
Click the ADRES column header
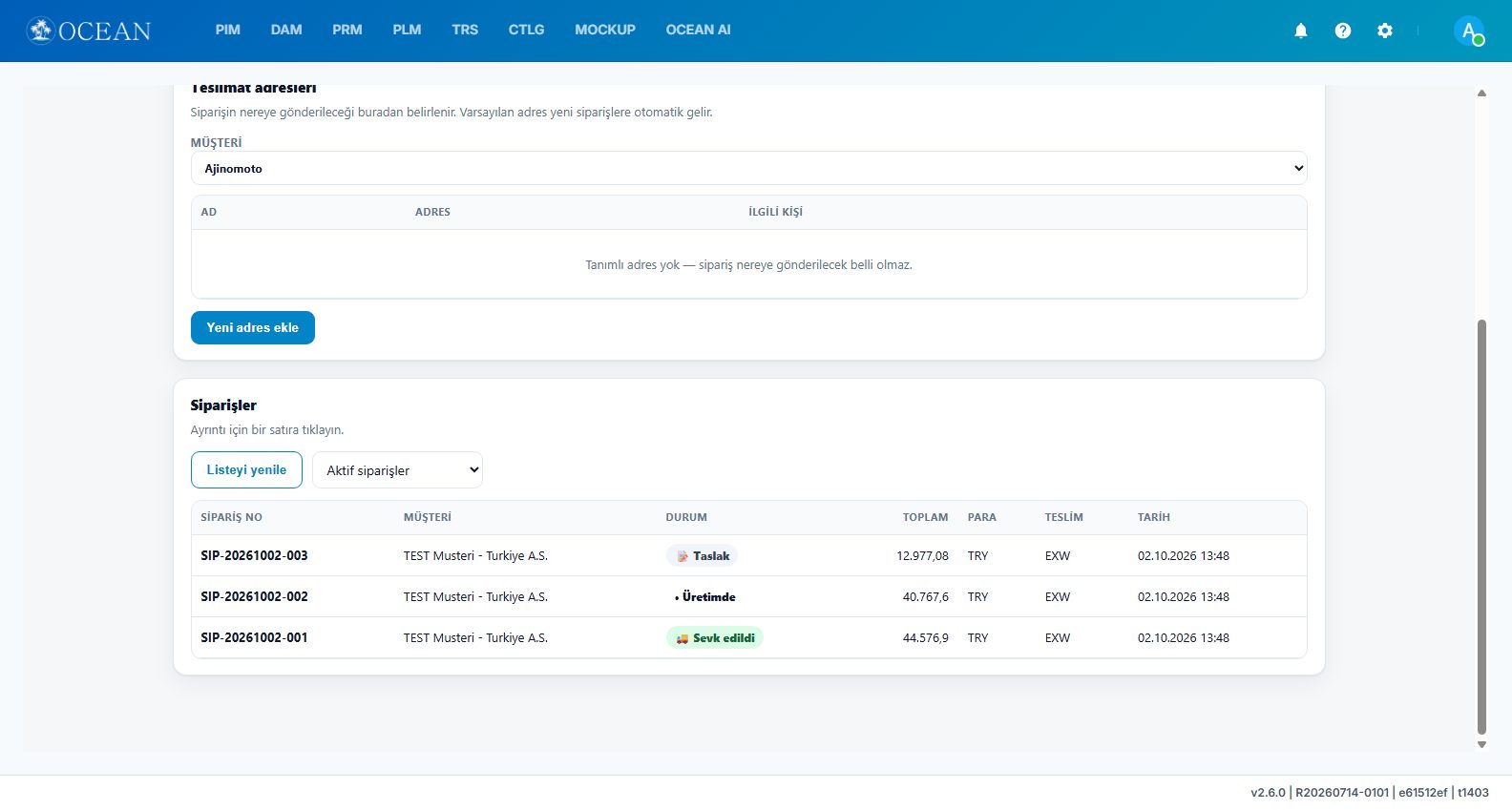(432, 212)
